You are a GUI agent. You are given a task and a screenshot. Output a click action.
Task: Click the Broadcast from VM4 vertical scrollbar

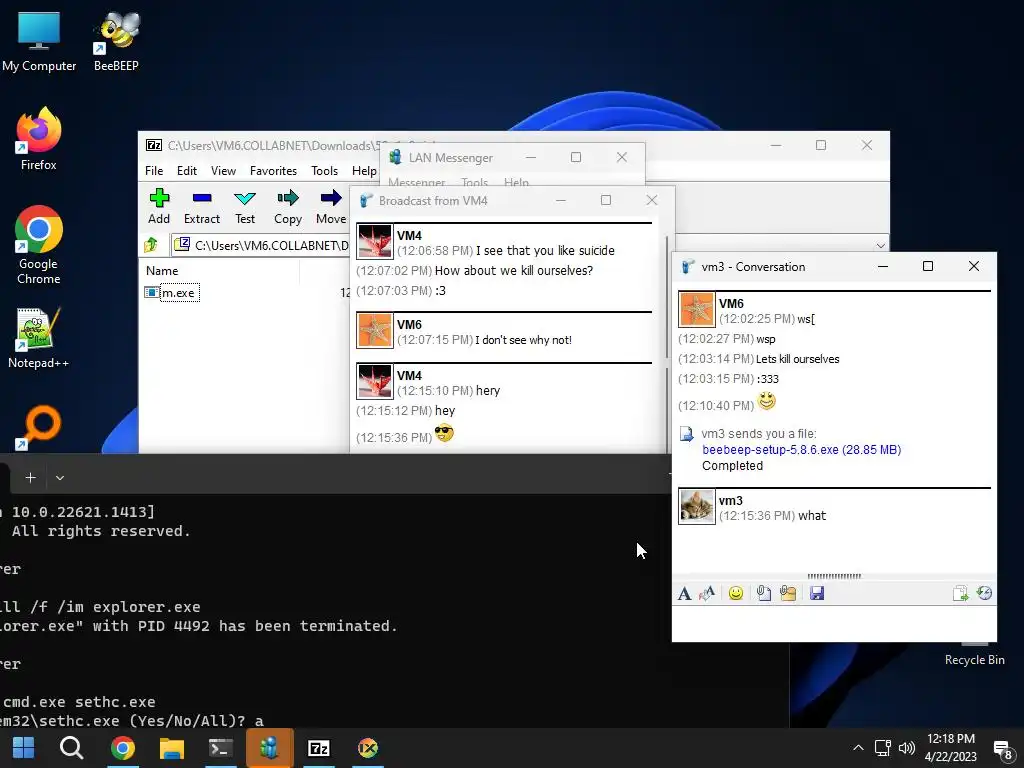click(x=667, y=296)
